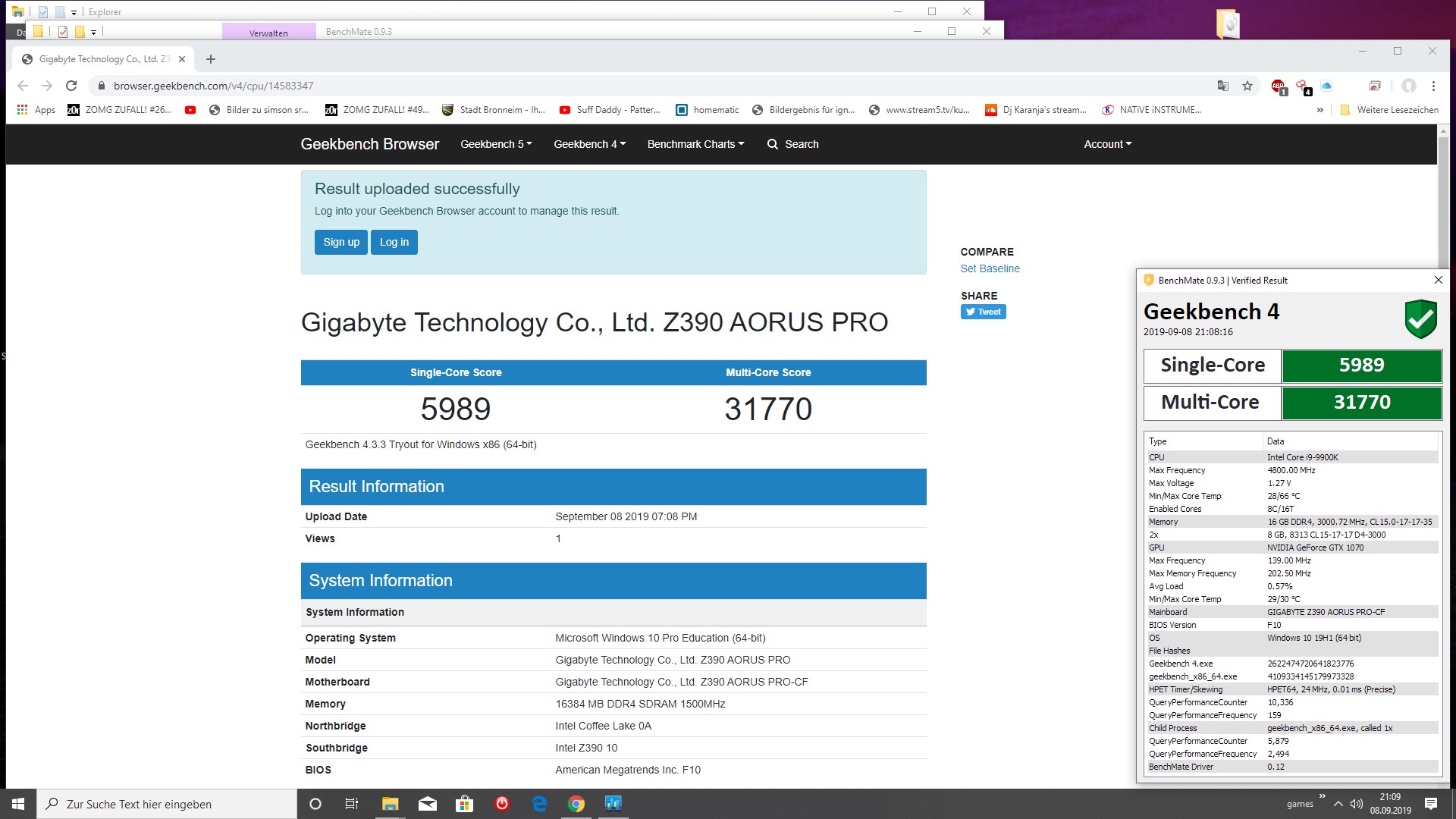The image size is (1456, 819).
Task: Open Cortana from the taskbar circle
Action: [x=315, y=804]
